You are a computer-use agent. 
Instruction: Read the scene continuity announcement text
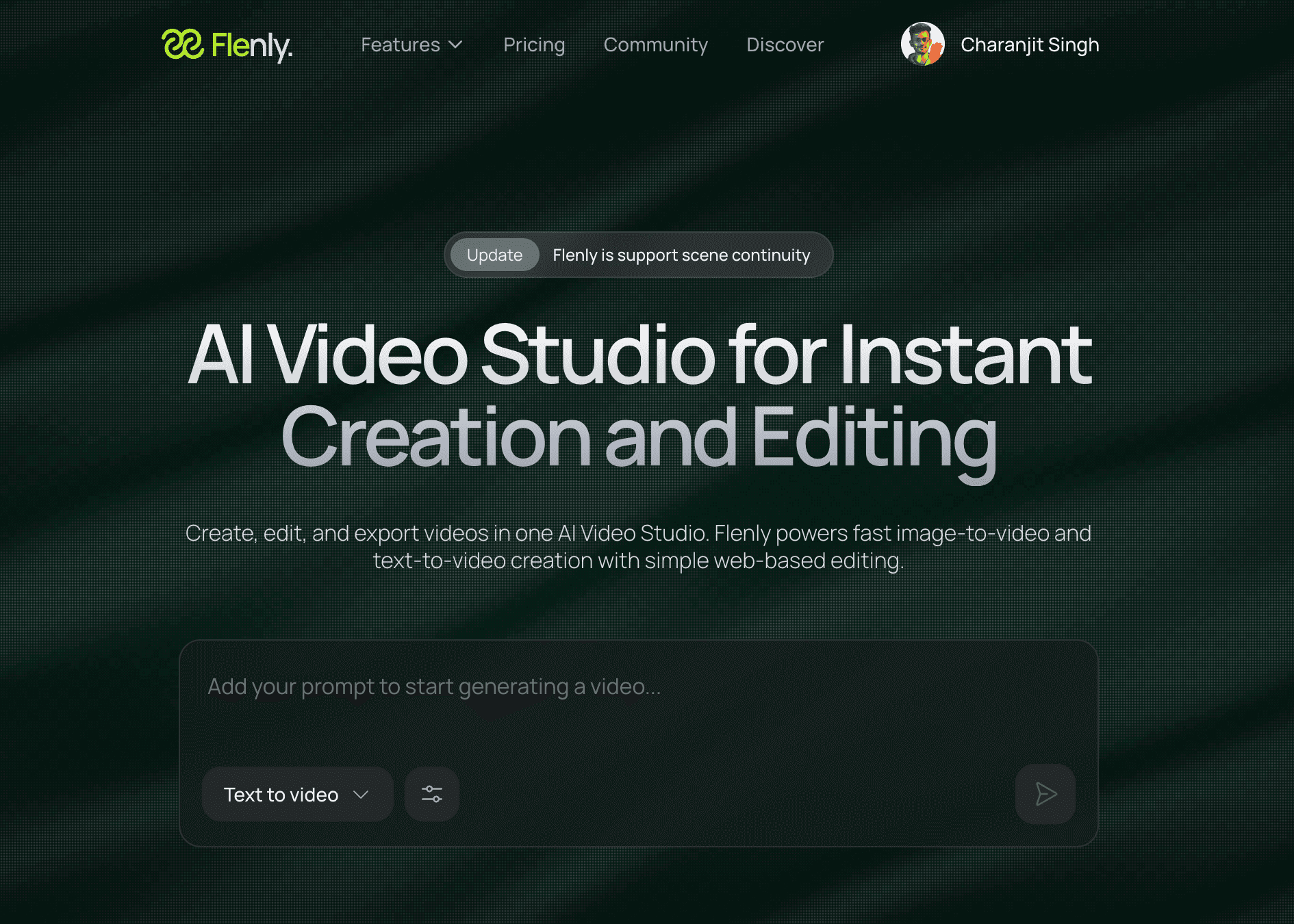coord(681,255)
